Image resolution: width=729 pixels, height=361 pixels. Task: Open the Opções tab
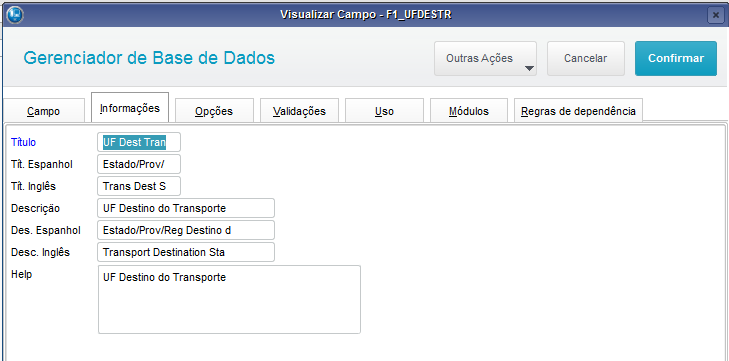pyautogui.click(x=214, y=111)
